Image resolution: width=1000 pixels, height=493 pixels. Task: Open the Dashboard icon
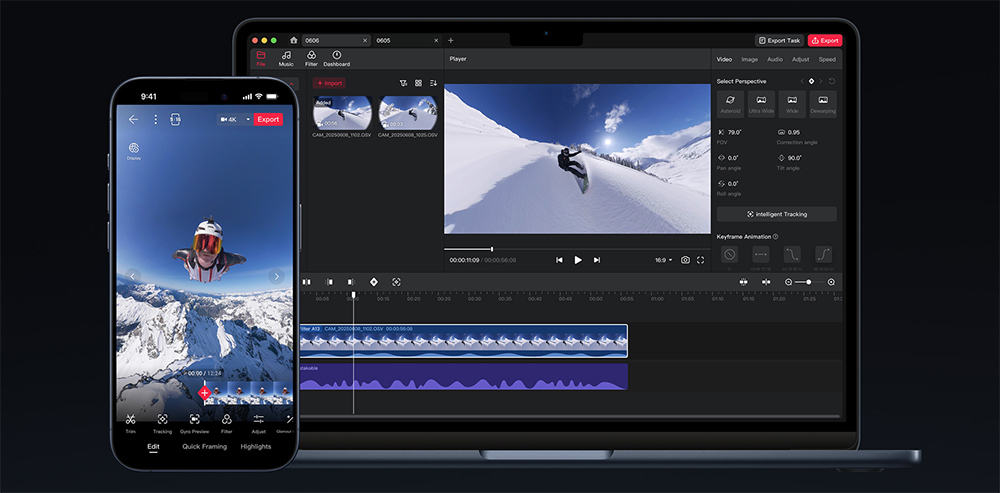pos(336,56)
